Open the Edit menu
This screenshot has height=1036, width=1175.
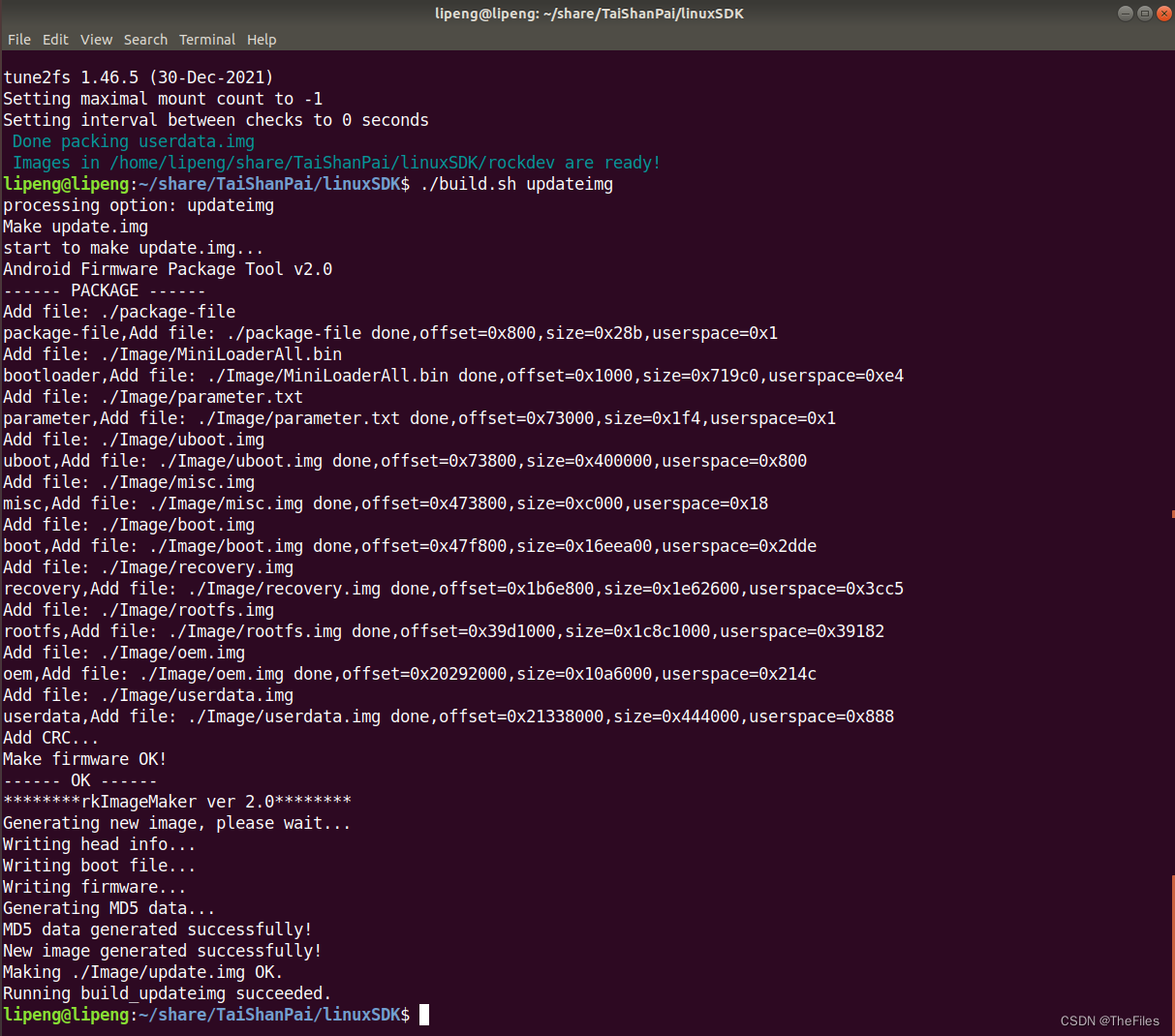pyautogui.click(x=55, y=40)
